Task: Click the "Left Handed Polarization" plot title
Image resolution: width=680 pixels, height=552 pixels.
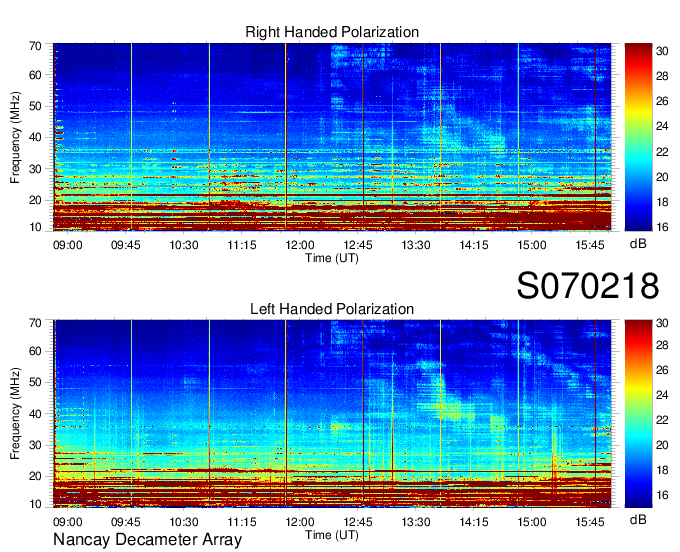Action: pos(332,309)
